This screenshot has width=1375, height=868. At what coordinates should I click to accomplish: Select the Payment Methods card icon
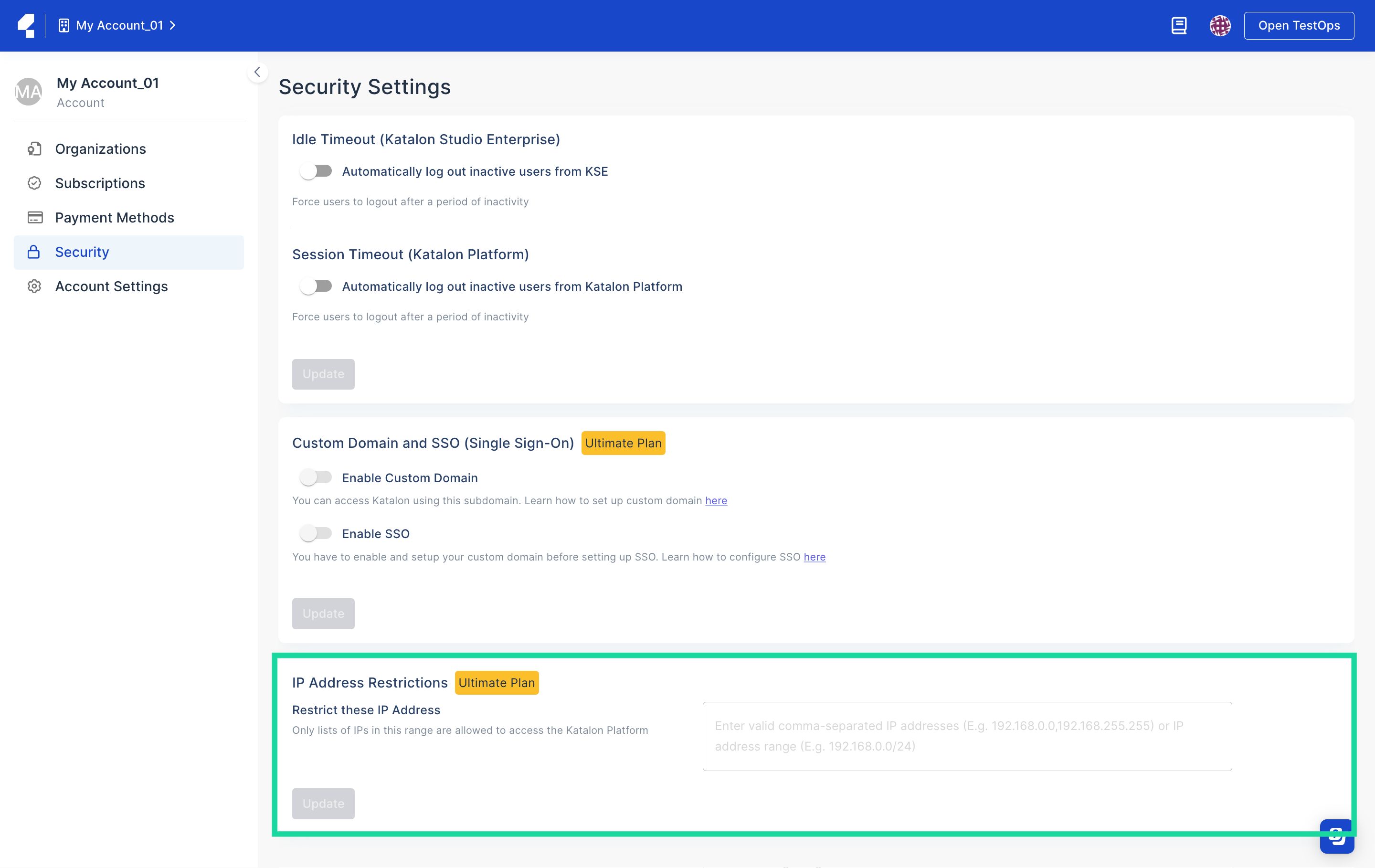coord(34,217)
